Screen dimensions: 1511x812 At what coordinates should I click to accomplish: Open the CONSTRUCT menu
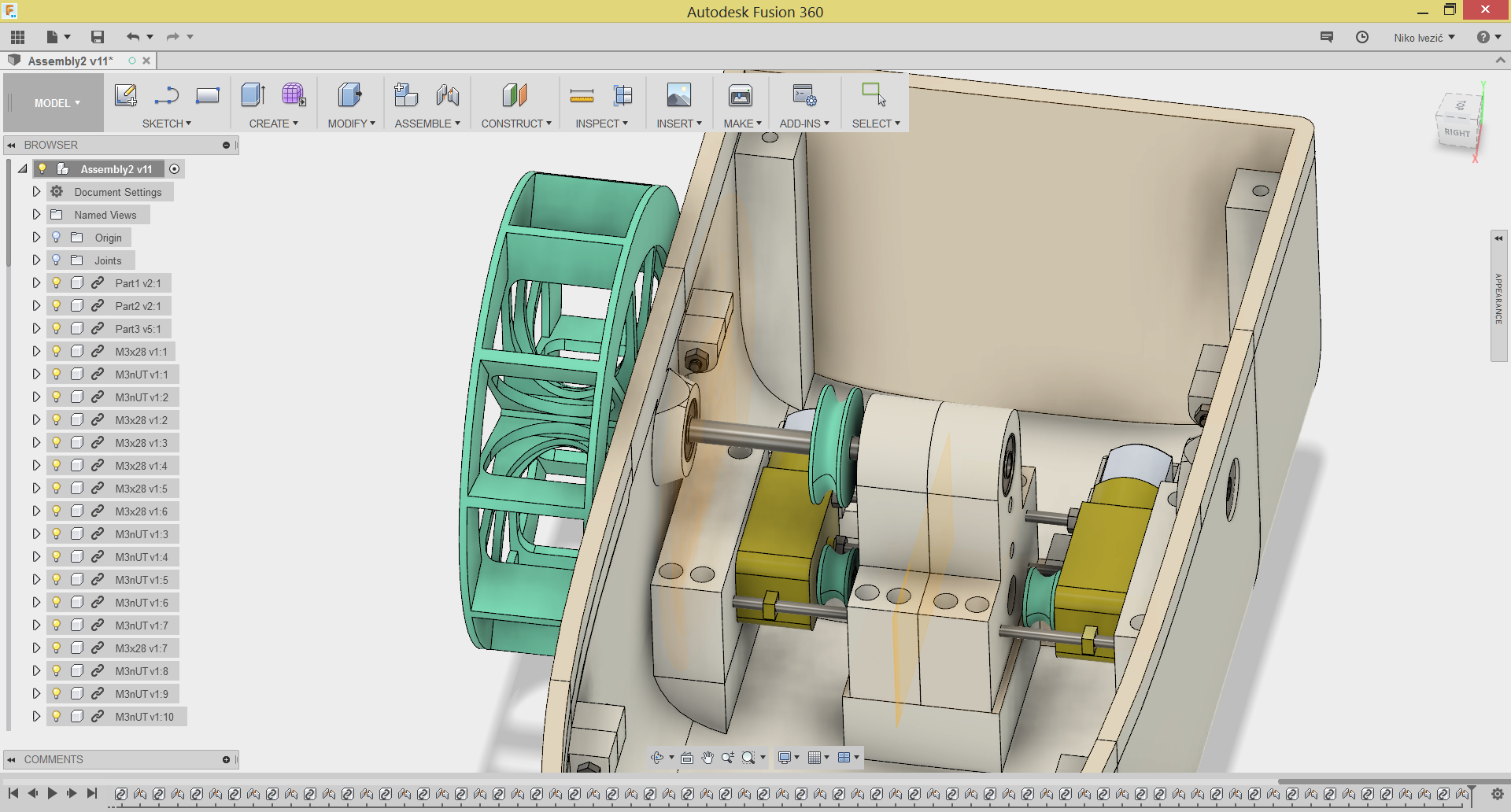pyautogui.click(x=516, y=124)
